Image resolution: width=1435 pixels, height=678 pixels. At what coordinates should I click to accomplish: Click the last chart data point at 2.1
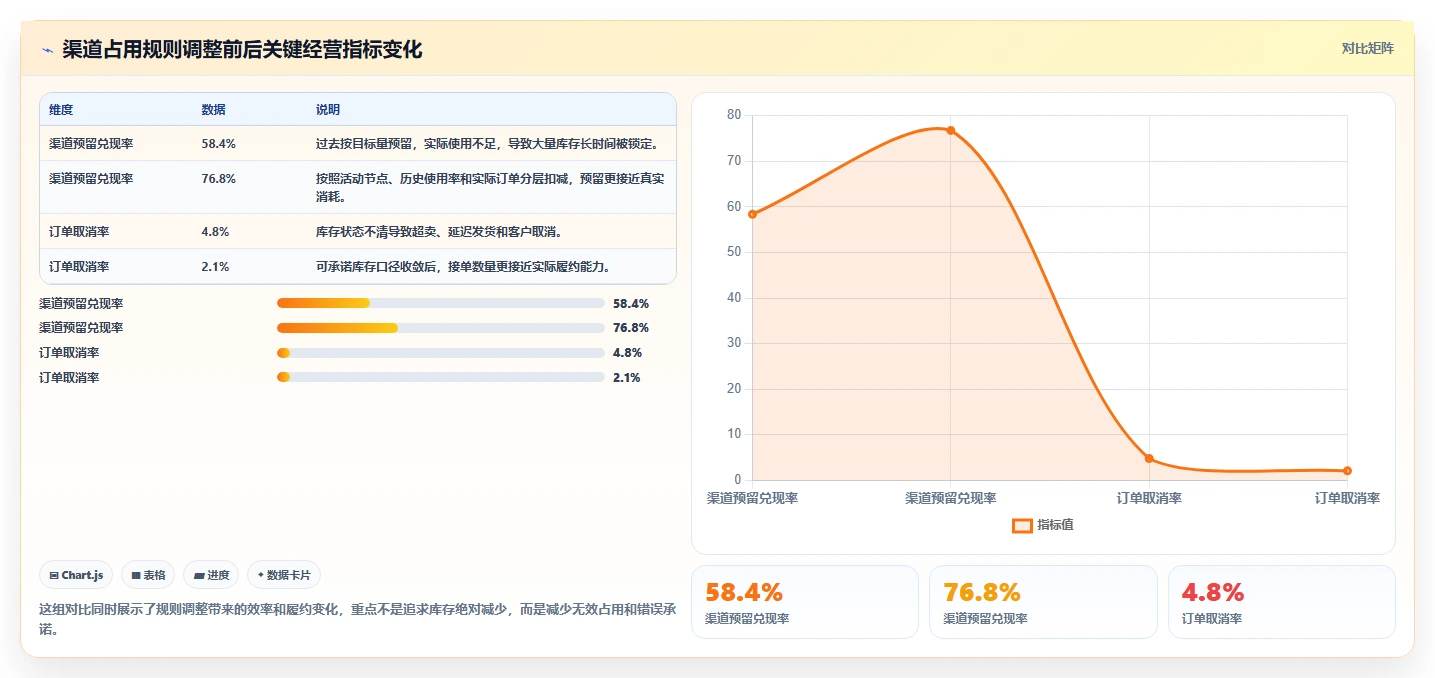click(x=1347, y=471)
